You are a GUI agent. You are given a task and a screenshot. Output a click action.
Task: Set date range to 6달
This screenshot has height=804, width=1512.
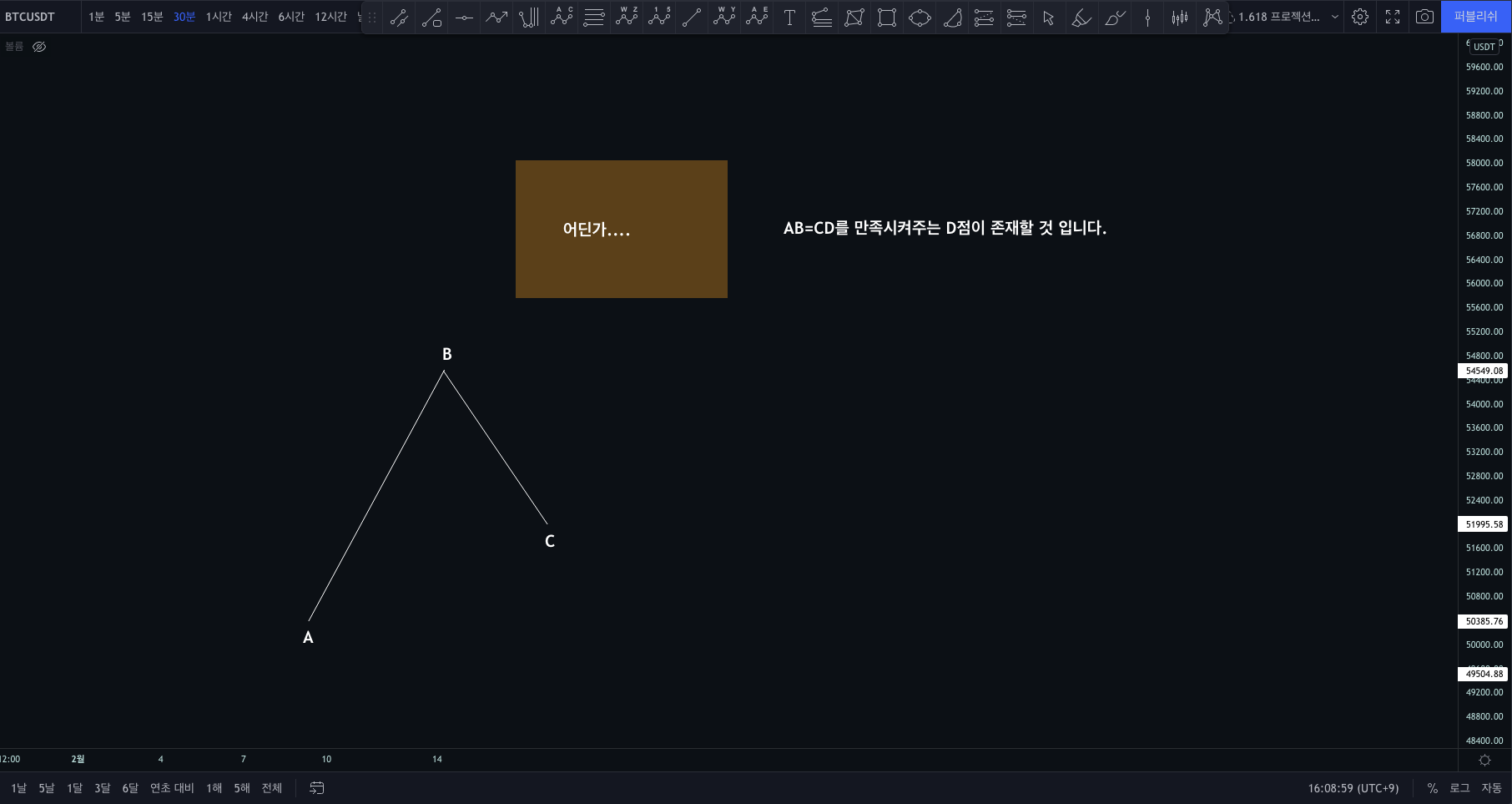click(130, 788)
